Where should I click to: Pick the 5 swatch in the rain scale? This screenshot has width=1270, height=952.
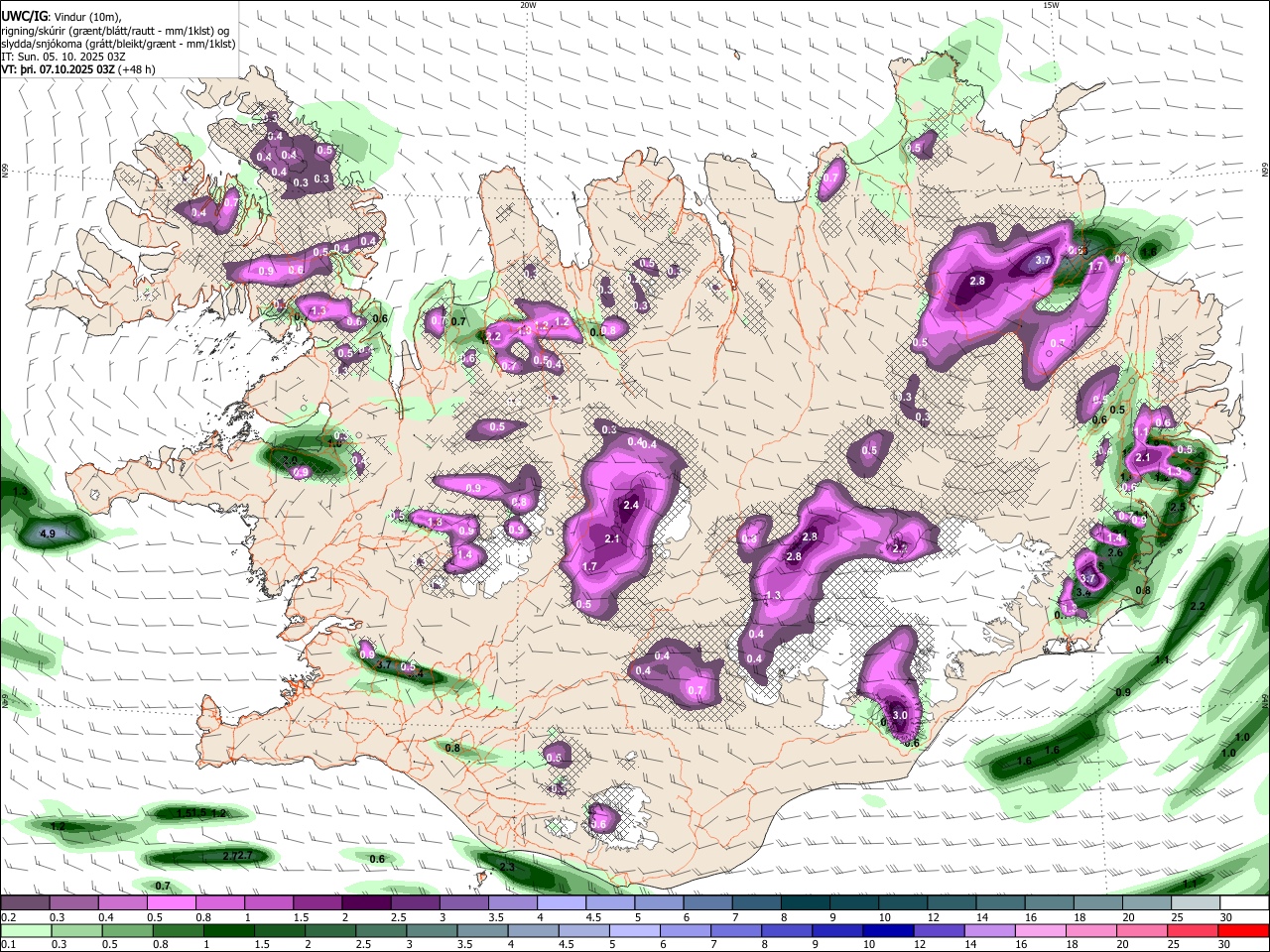click(634, 930)
